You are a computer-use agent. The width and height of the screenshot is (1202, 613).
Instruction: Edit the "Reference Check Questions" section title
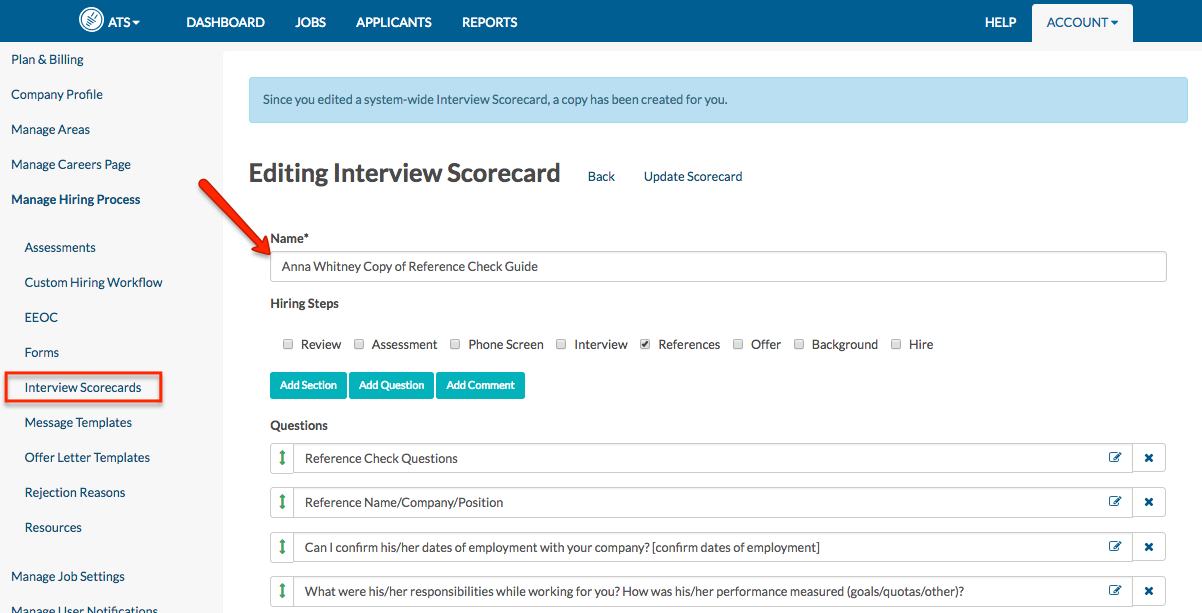point(1115,457)
